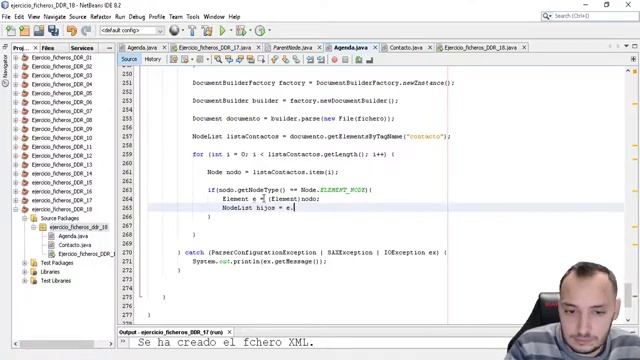Viewport: 640px width, 360px height.
Task: Switch to the Services panel tab
Action: point(82,48)
